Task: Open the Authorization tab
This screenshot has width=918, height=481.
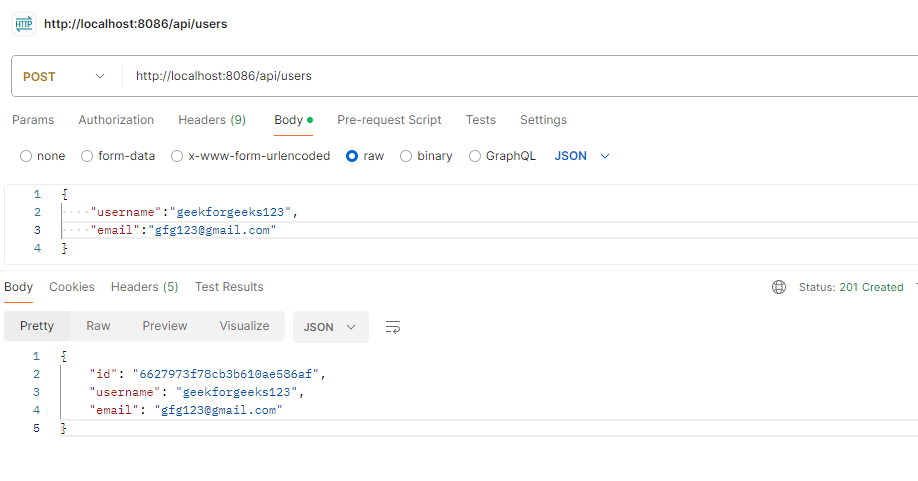Action: pyautogui.click(x=116, y=120)
